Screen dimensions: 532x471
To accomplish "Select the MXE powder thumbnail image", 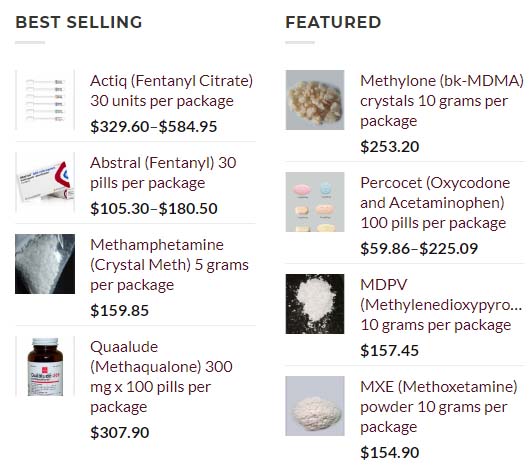I will click(x=315, y=406).
